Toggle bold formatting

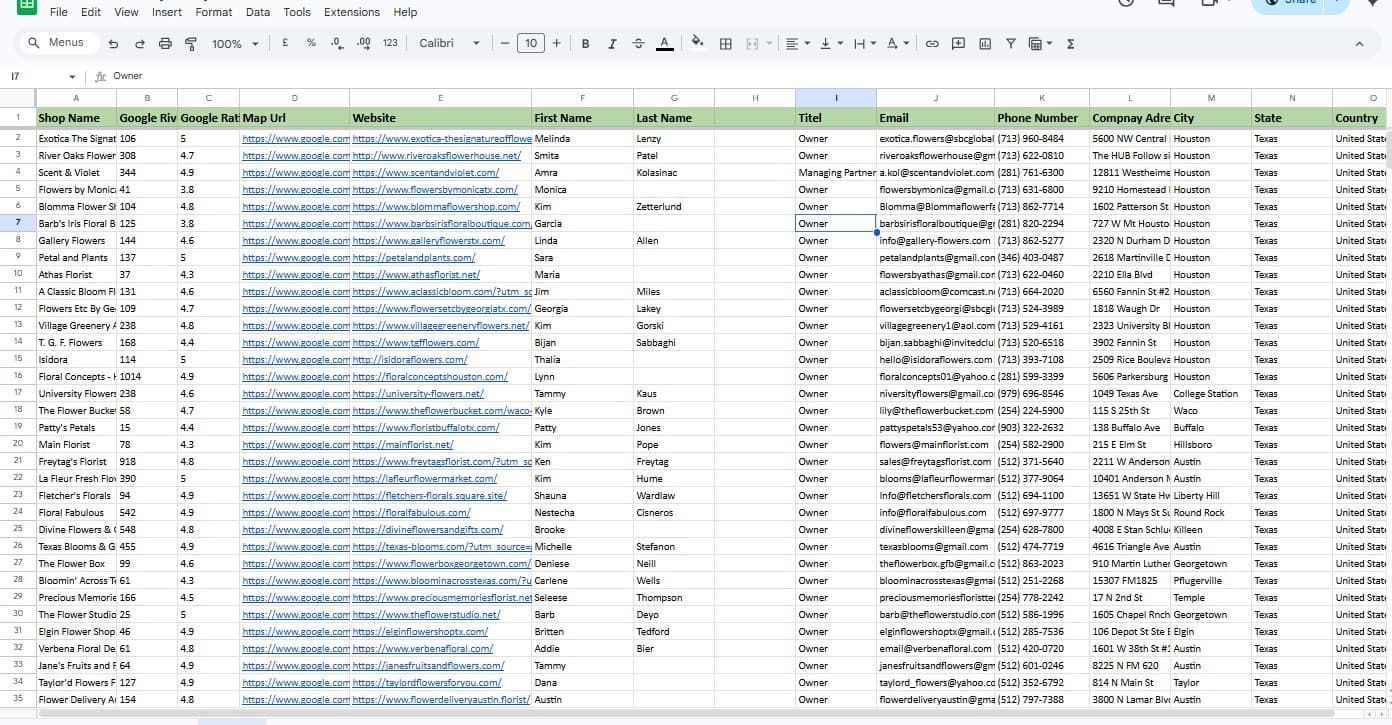[x=585, y=43]
